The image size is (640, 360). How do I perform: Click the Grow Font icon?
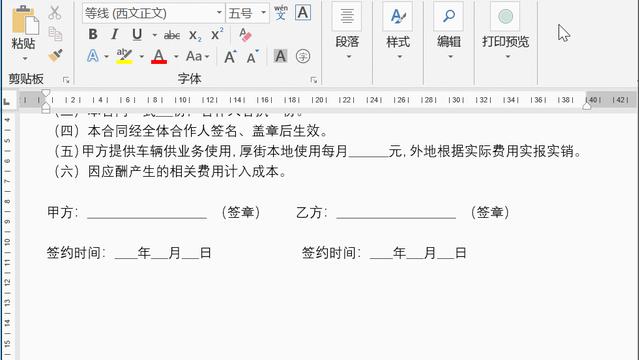click(x=230, y=56)
